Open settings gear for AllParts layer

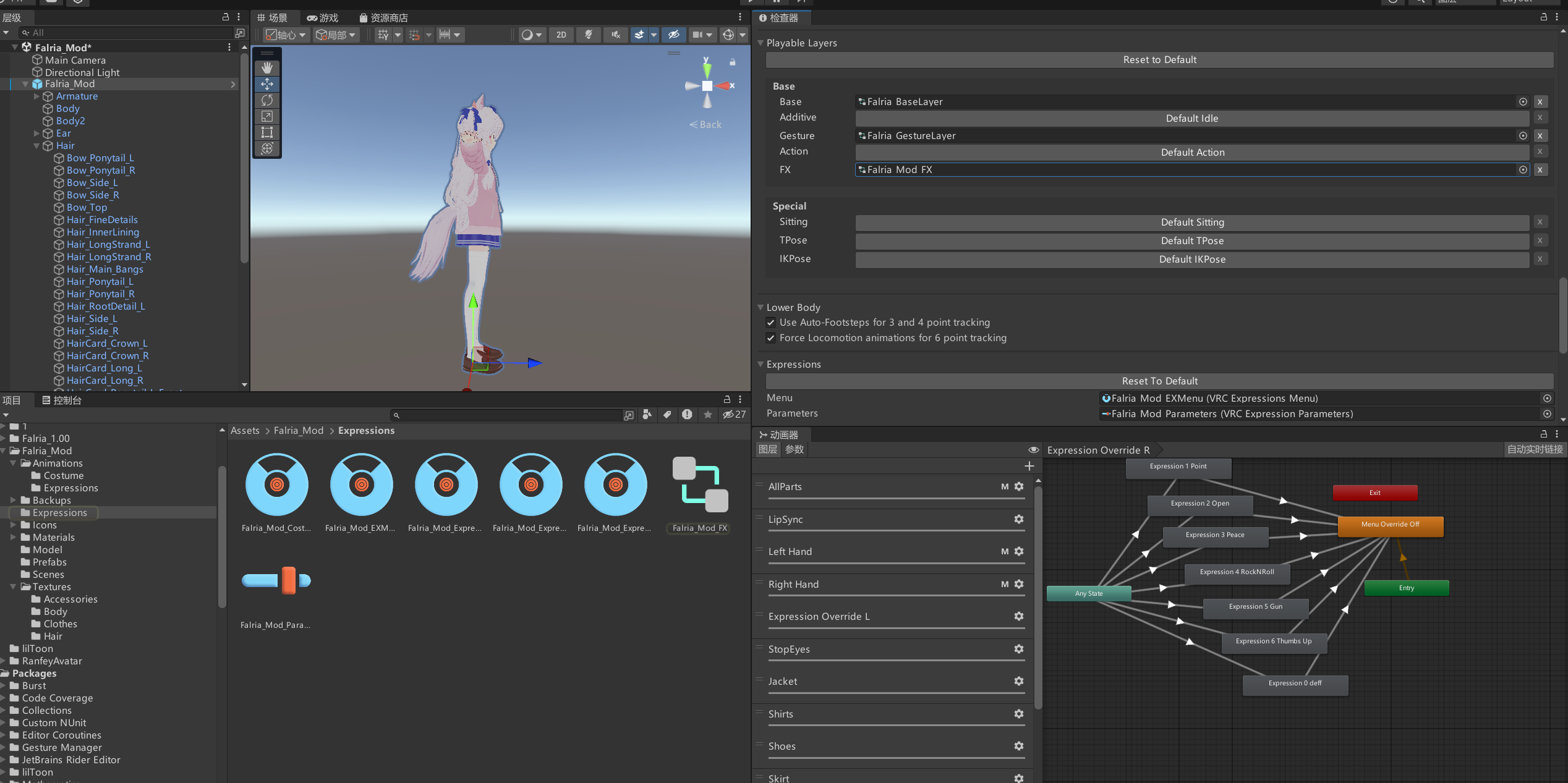[1019, 486]
